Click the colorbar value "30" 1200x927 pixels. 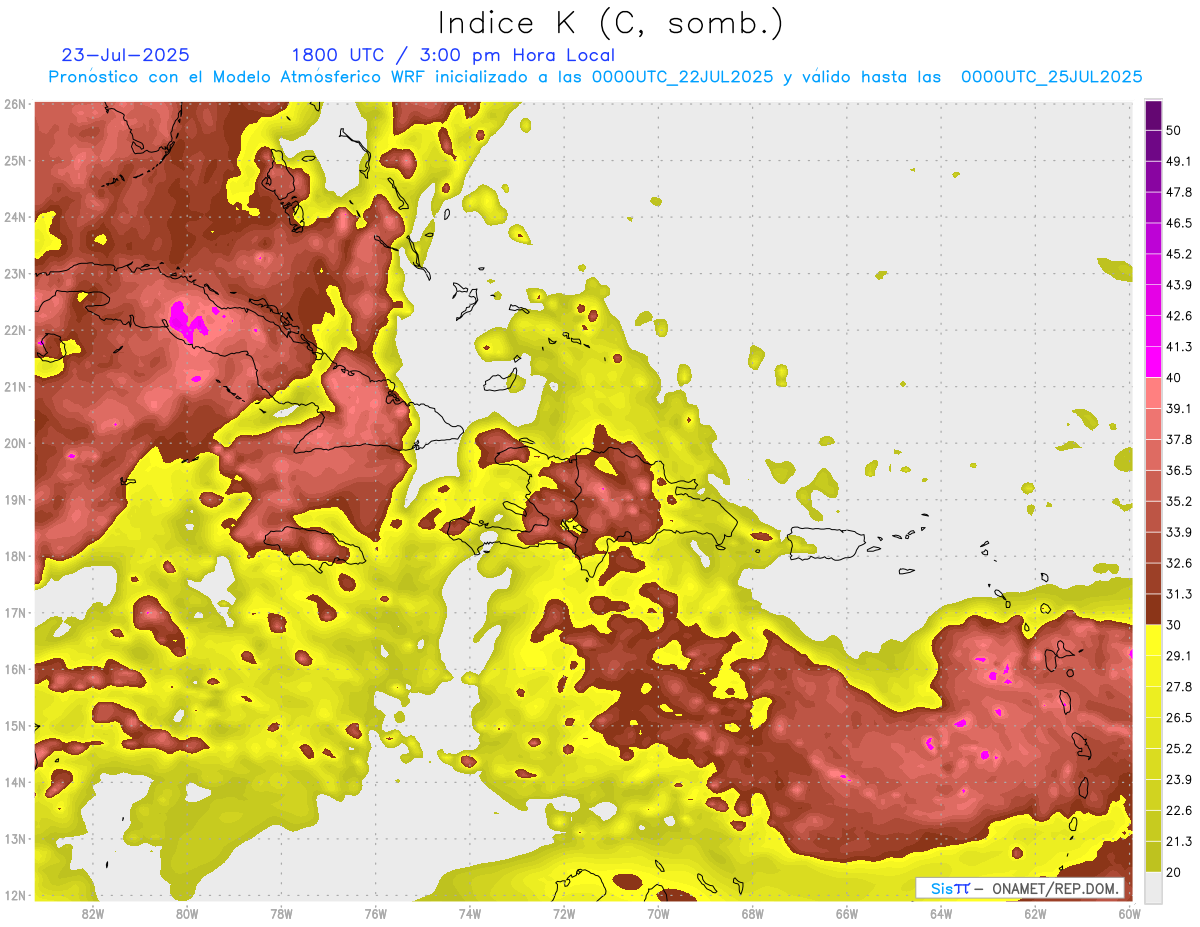click(1173, 625)
